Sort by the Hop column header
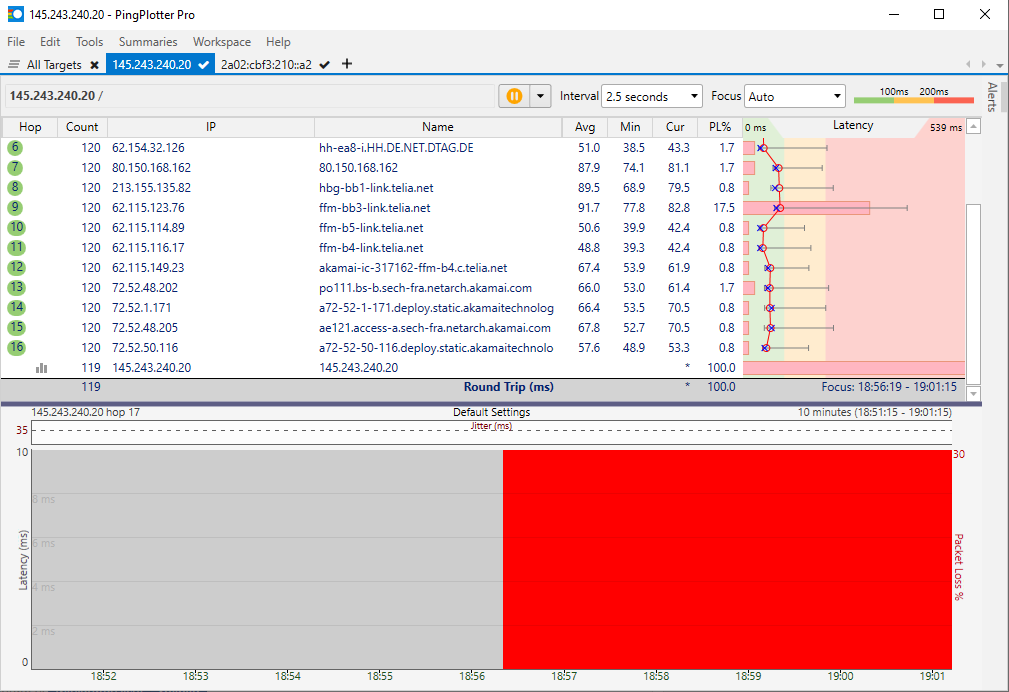Image resolution: width=1009 pixels, height=692 pixels. [30, 127]
